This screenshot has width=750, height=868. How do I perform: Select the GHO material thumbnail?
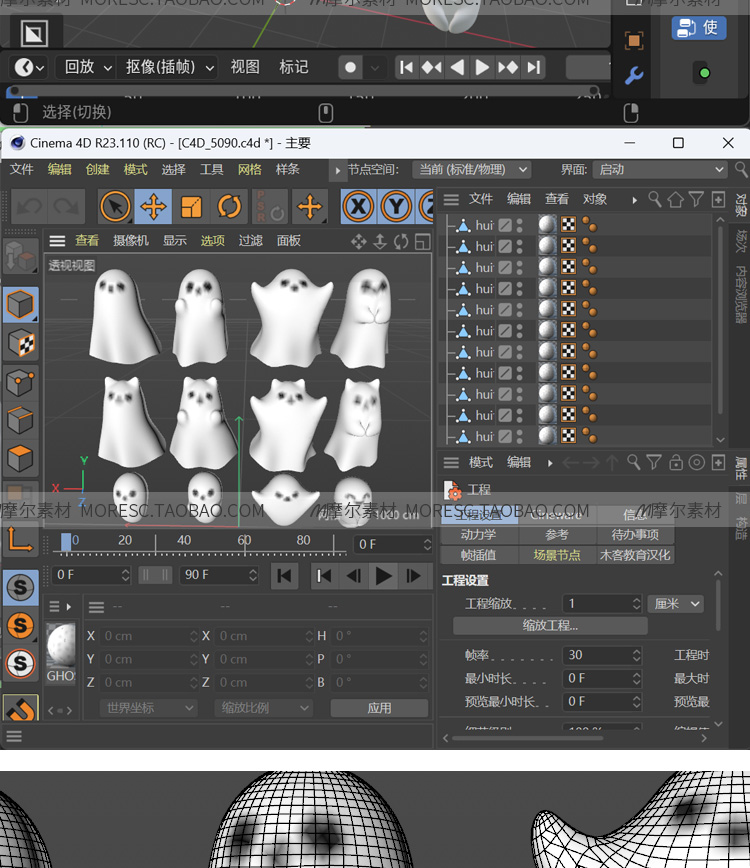[x=61, y=645]
